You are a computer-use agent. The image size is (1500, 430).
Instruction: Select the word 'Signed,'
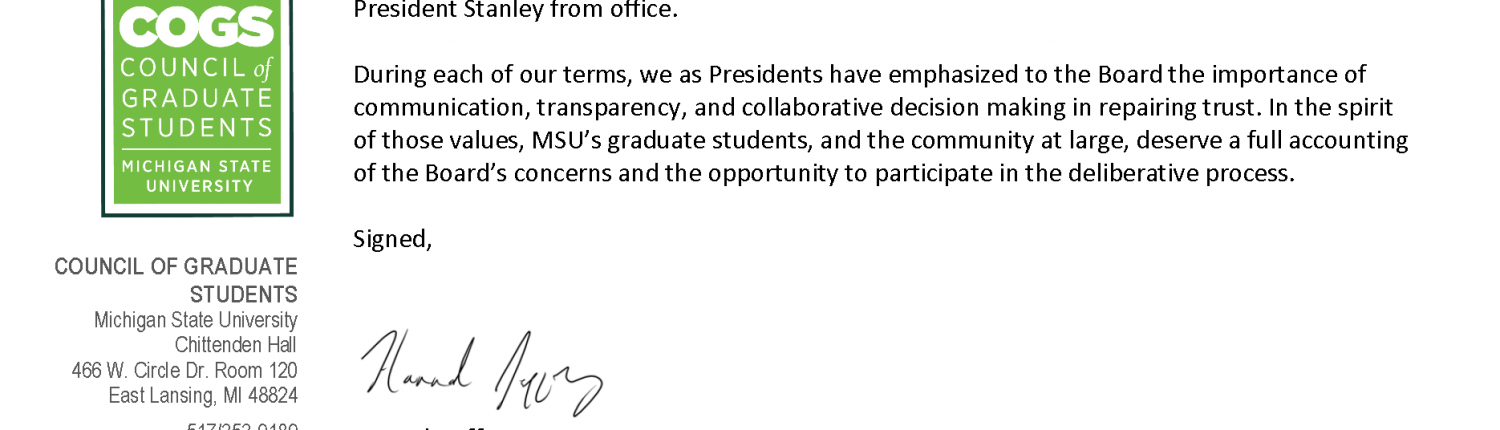point(393,240)
